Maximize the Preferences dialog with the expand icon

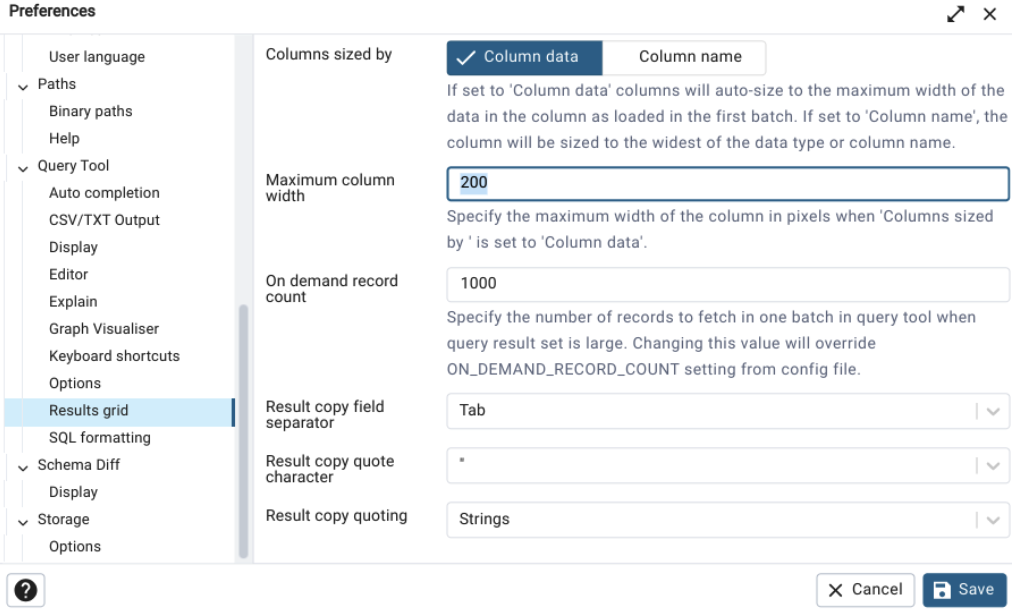coord(955,14)
